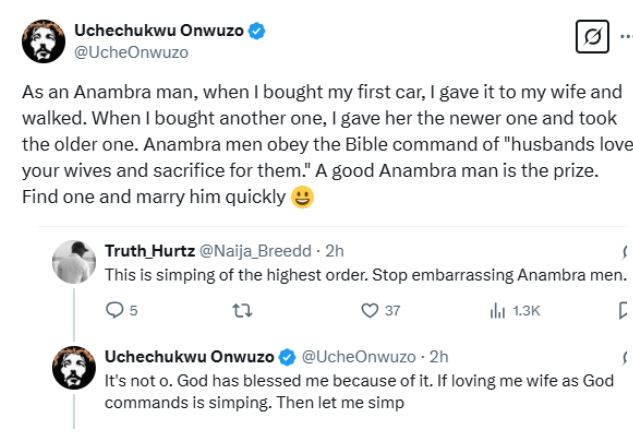The width and height of the screenshot is (633, 438).
Task: Click the reply icon showing 5 comments
Action: 113,310
